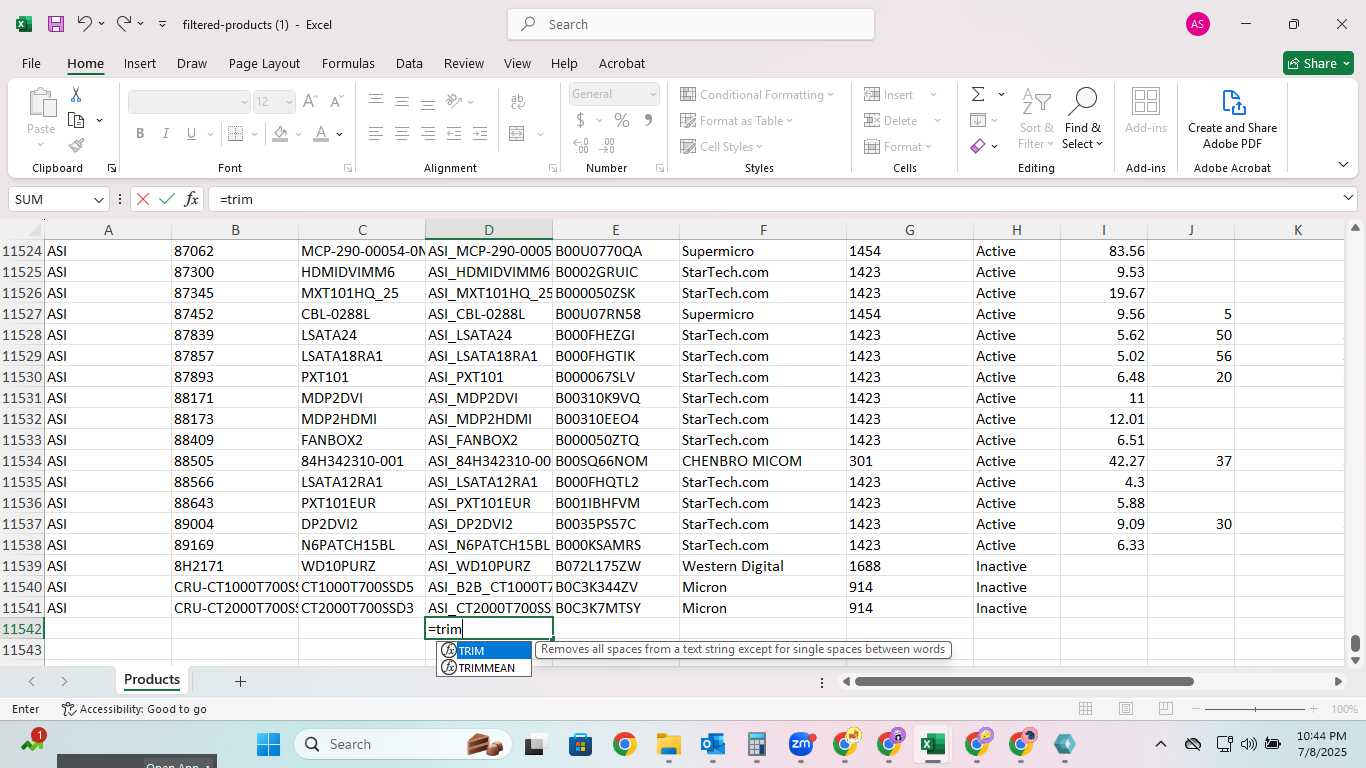Click the Center alignment icon

[x=402, y=133]
